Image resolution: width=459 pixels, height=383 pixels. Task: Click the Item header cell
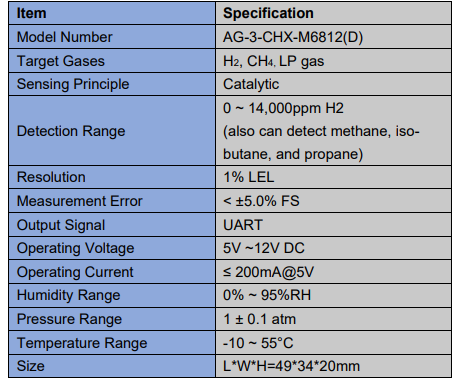point(112,13)
